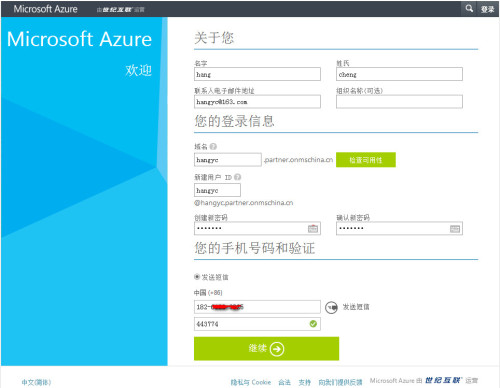
Task: Open the 隐私与 Cookie footer link
Action: [x=251, y=382]
